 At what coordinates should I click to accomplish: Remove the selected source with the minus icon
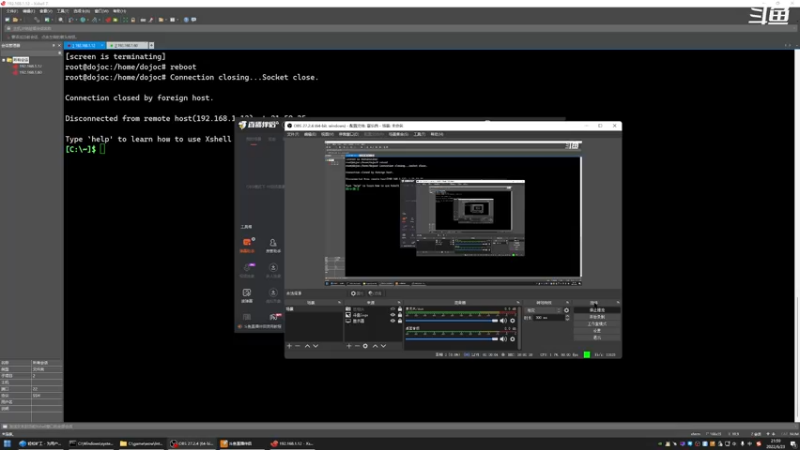[357, 346]
